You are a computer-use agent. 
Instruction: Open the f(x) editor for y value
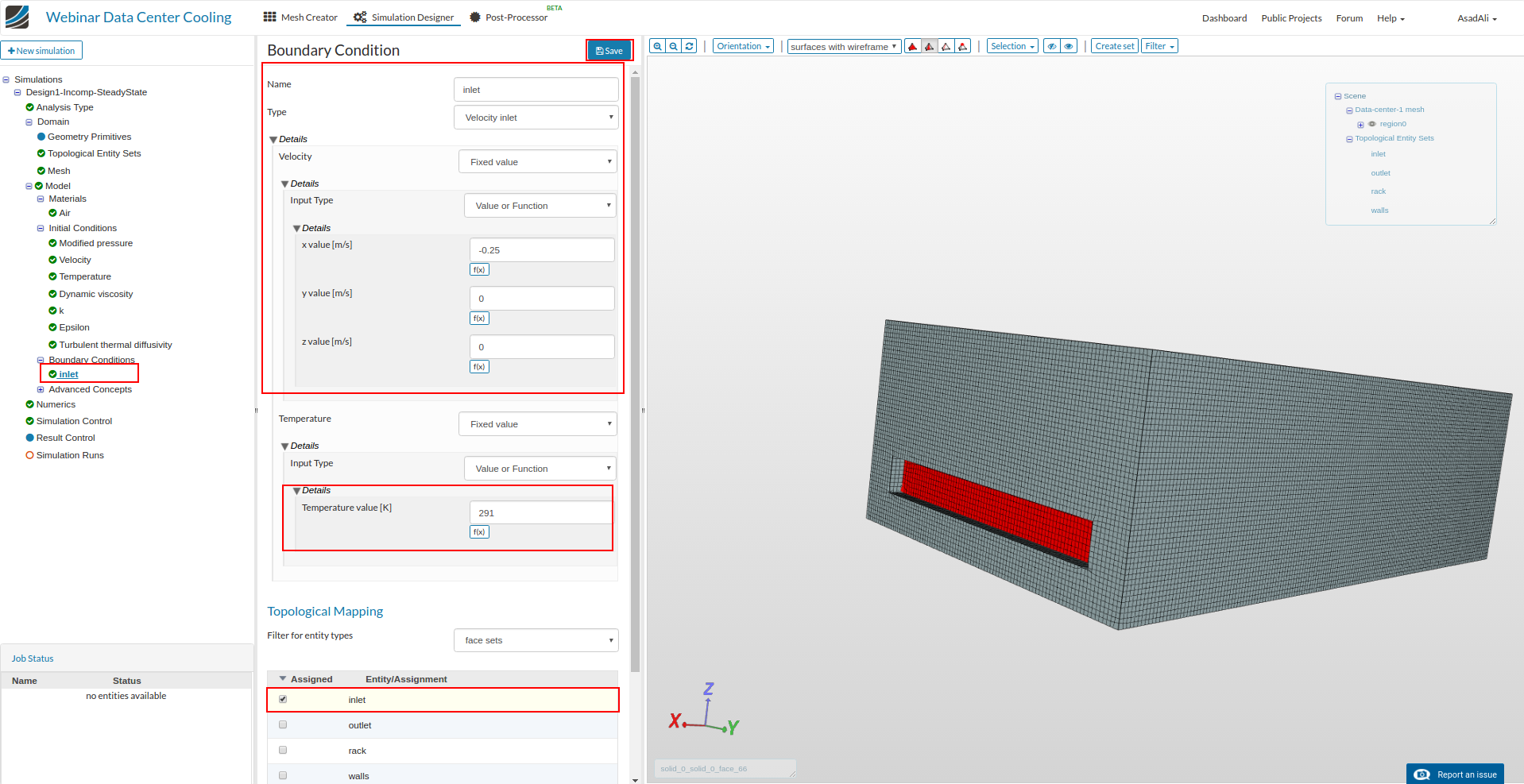(x=479, y=319)
